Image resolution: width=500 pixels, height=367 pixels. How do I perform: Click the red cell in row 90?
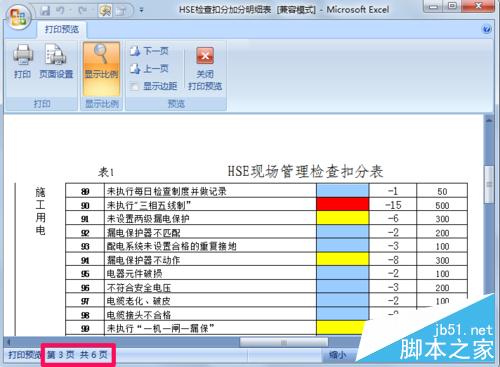342,204
